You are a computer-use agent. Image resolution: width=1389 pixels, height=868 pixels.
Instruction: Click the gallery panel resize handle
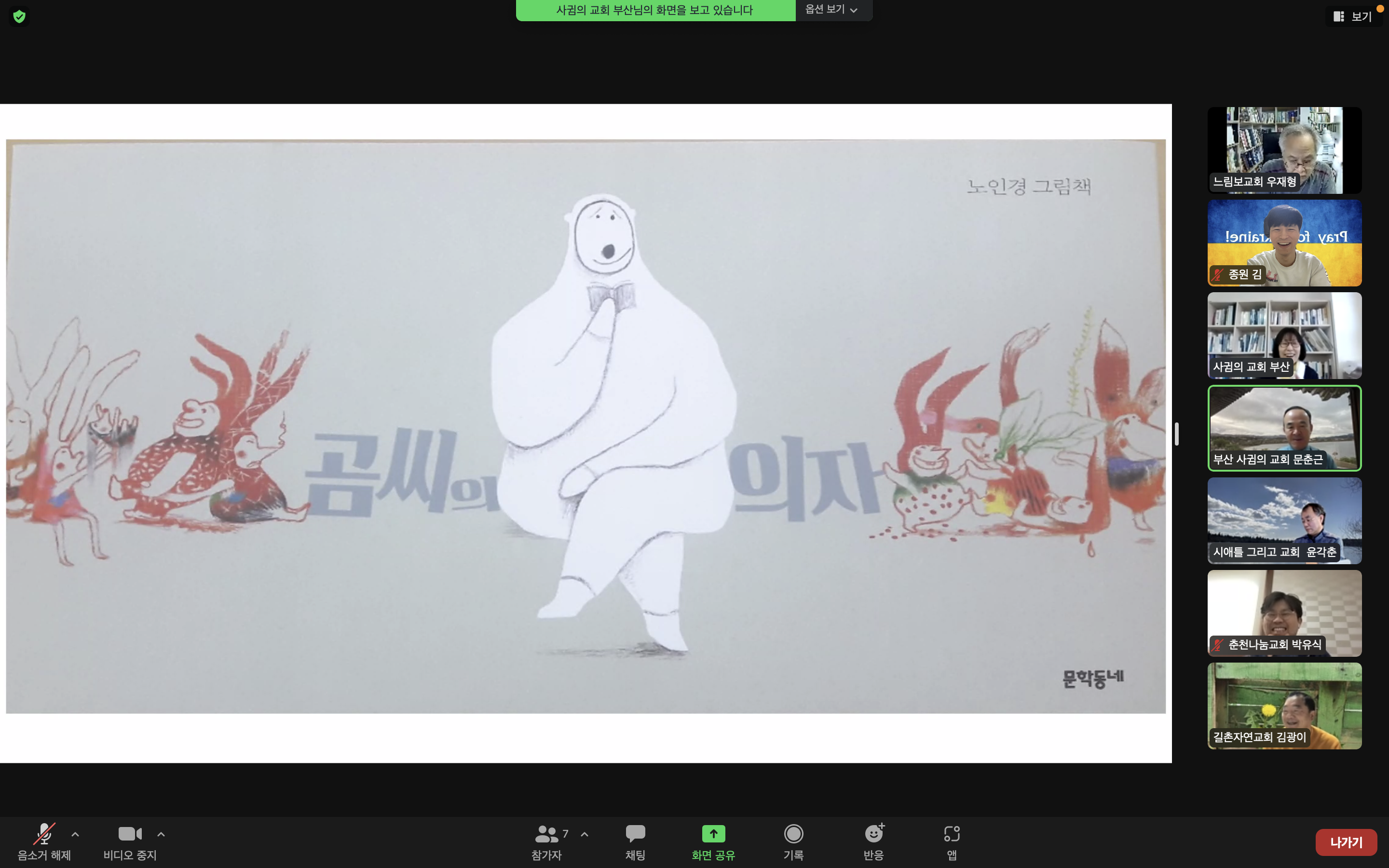(1177, 434)
